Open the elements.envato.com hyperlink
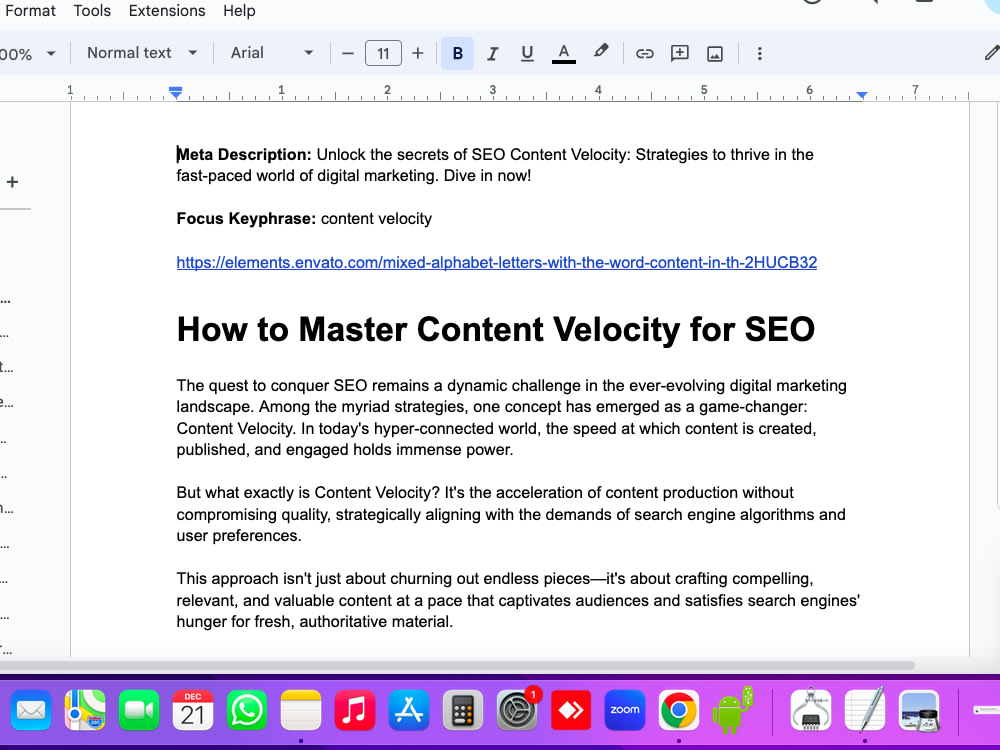This screenshot has height=750, width=1000. 496,262
